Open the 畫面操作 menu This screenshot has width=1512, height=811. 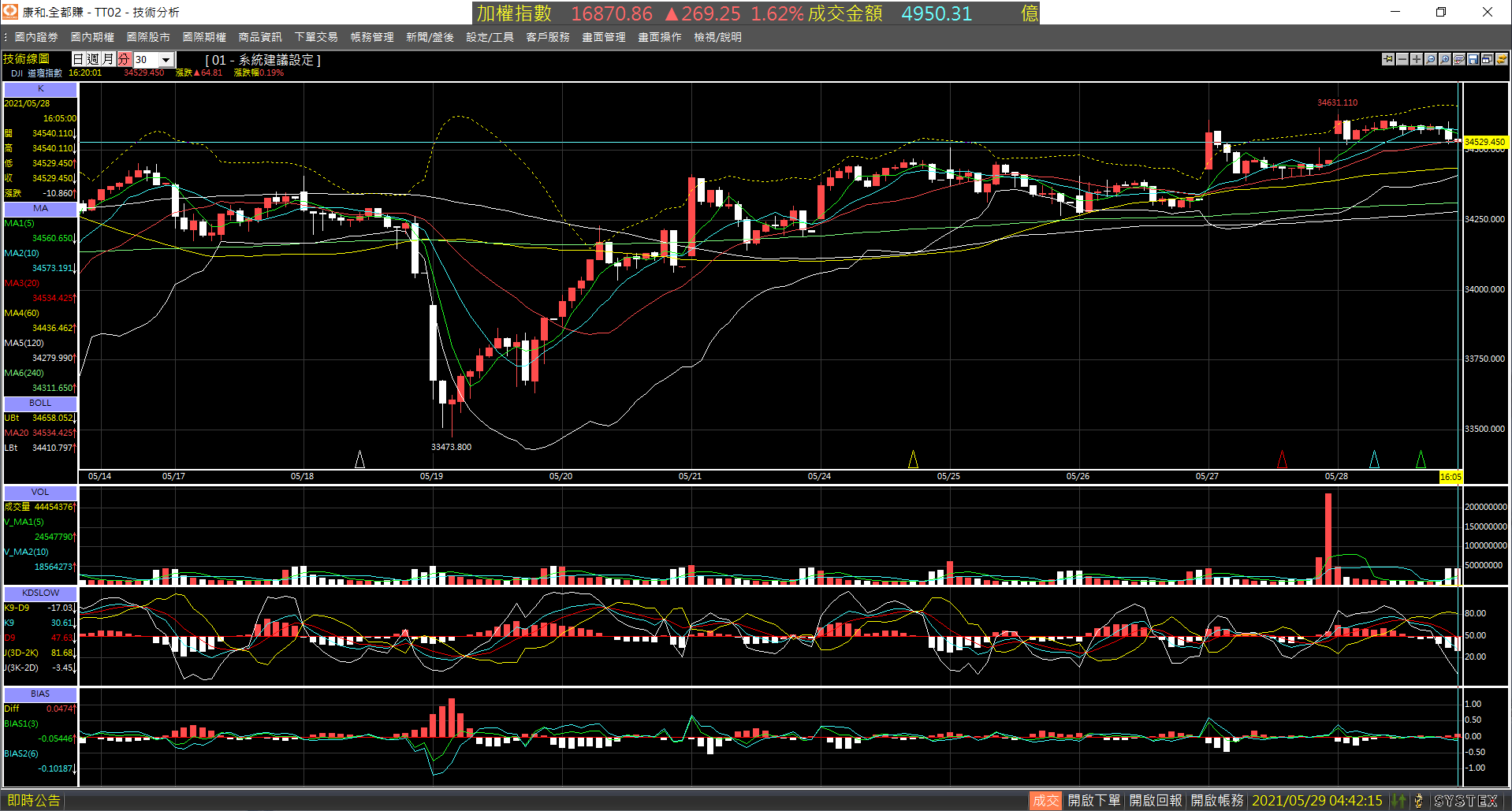click(x=660, y=37)
